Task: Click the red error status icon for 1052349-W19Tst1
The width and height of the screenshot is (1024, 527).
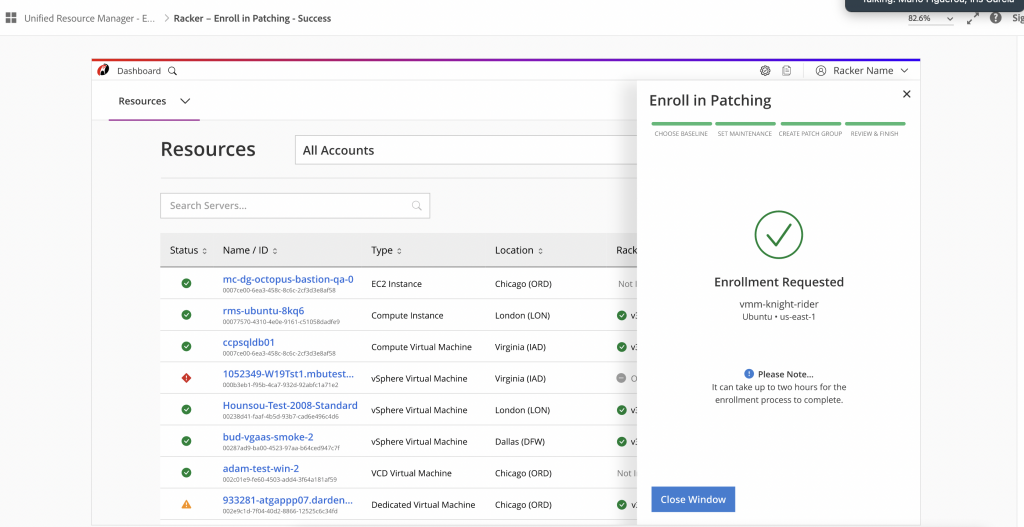Action: [x=186, y=378]
